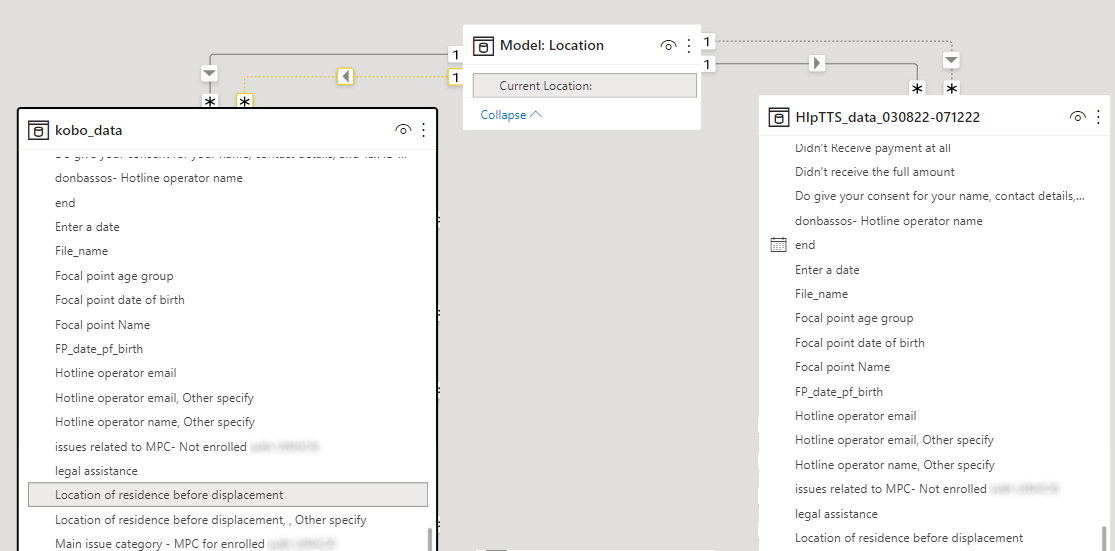
Task: Click the HlpTTS_data field list scrollbar
Action: [1103, 538]
